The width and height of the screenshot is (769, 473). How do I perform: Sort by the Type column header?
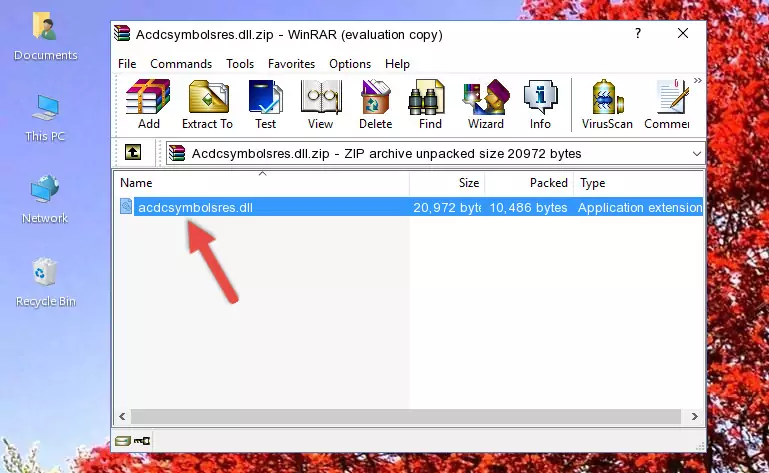click(x=639, y=183)
